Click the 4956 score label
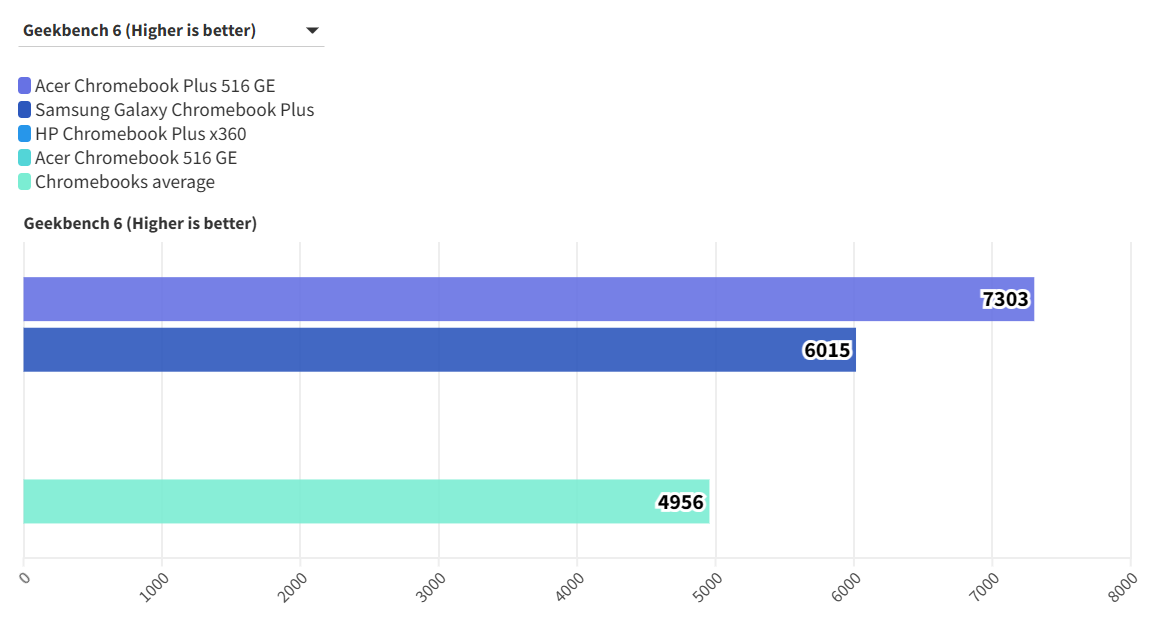Image resolution: width=1153 pixels, height=622 pixels. [x=681, y=501]
